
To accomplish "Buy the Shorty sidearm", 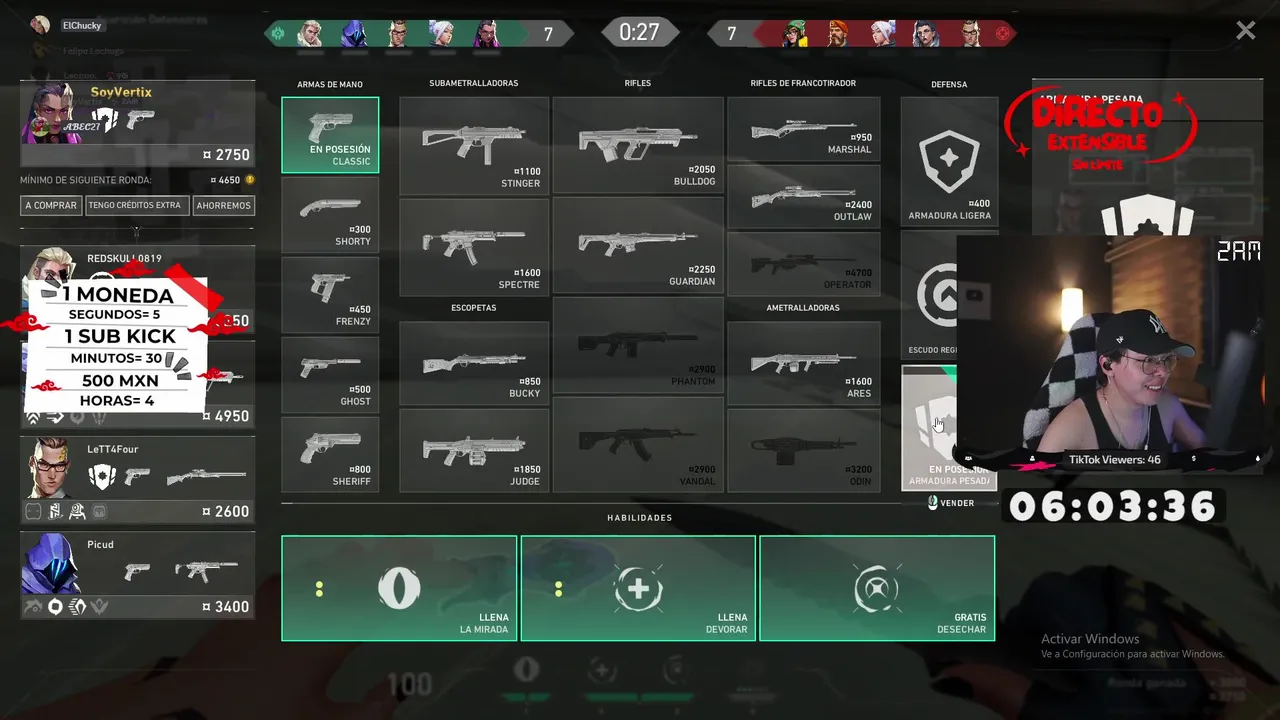I will (x=330, y=215).
